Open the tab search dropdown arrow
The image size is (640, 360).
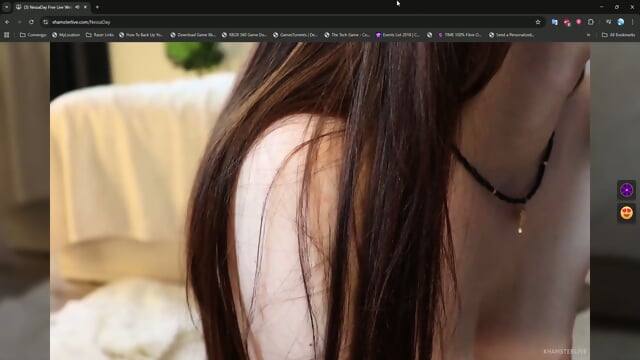(6, 7)
